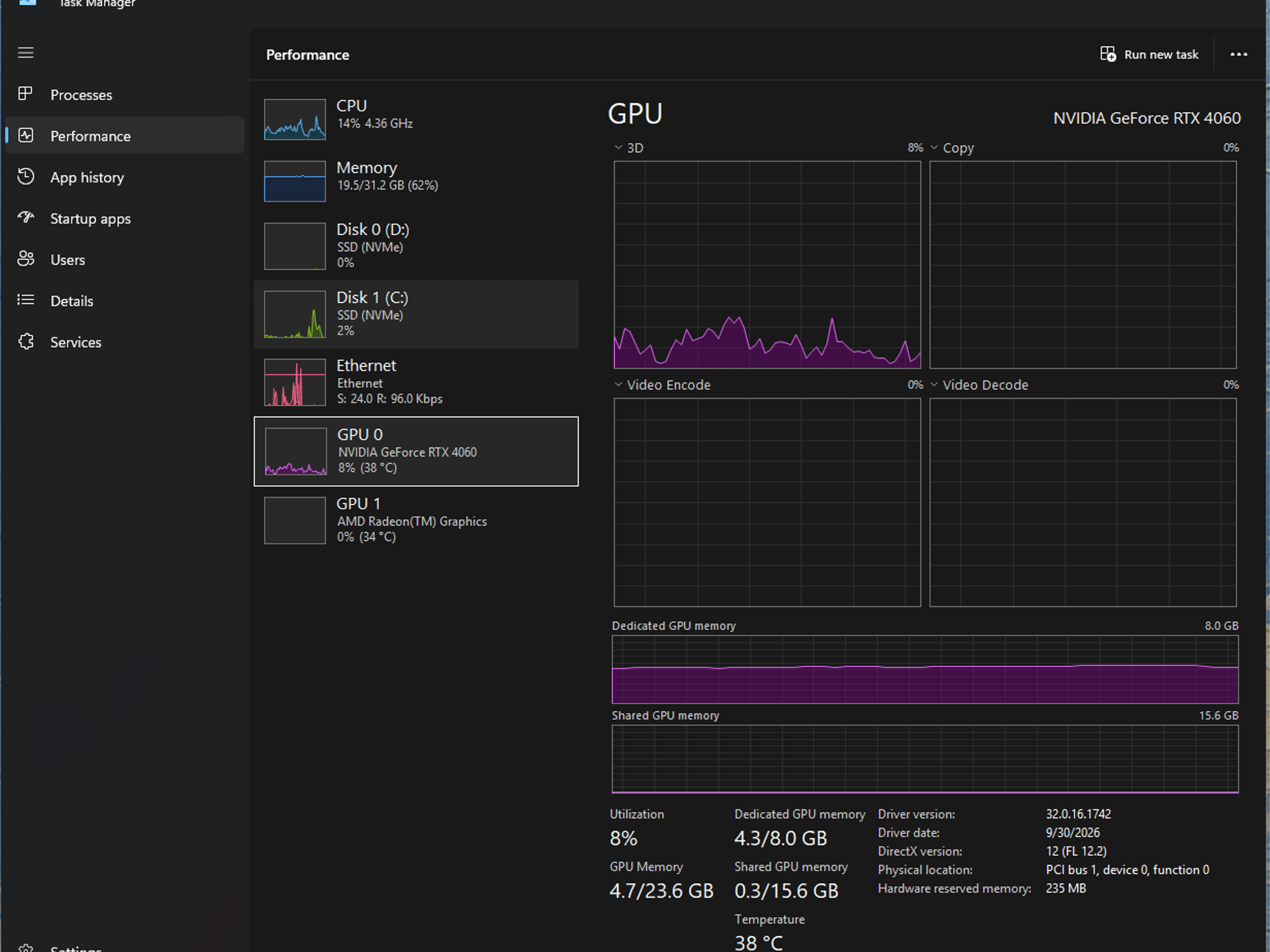Open the Details page
1270x952 pixels.
pos(125,301)
